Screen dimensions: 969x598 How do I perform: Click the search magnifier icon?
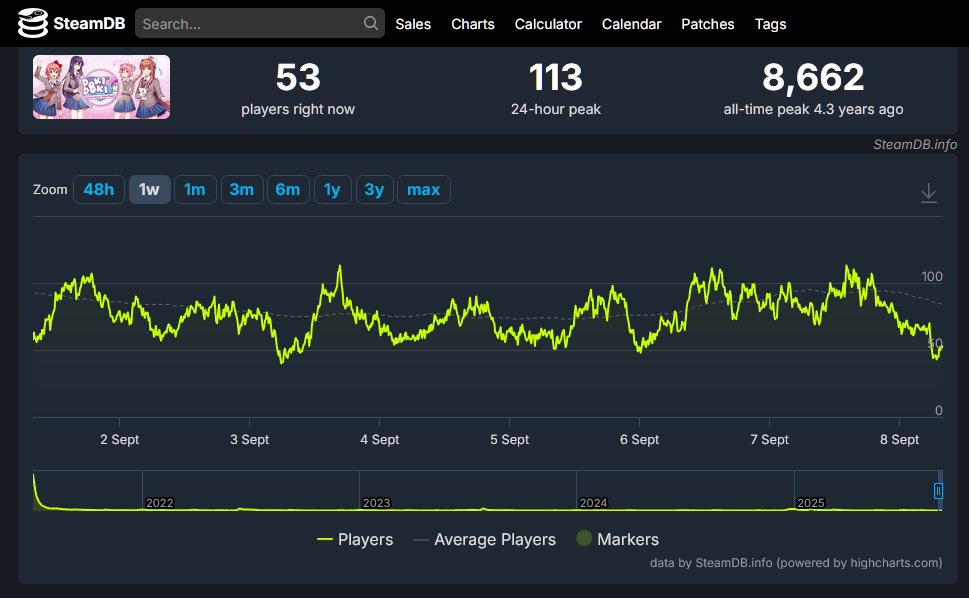click(x=370, y=23)
